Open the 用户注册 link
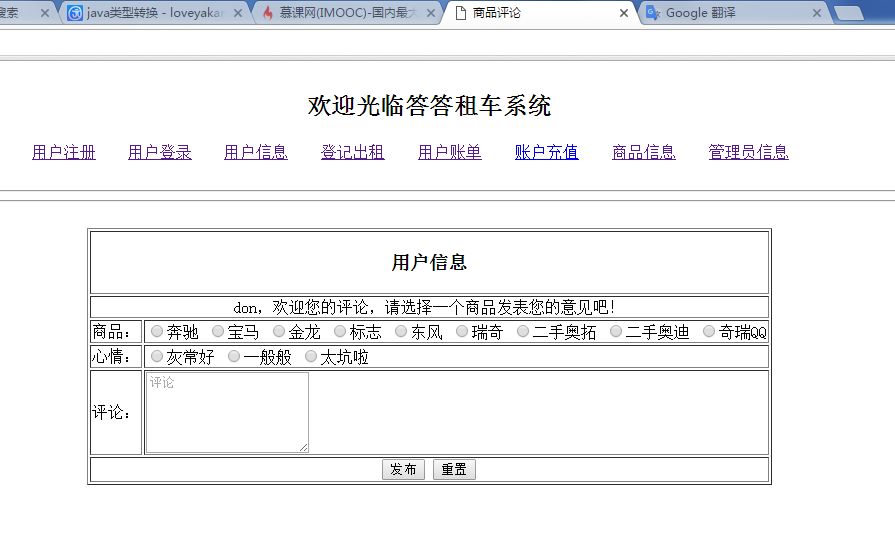Screen dimensions: 895x549 point(64,152)
